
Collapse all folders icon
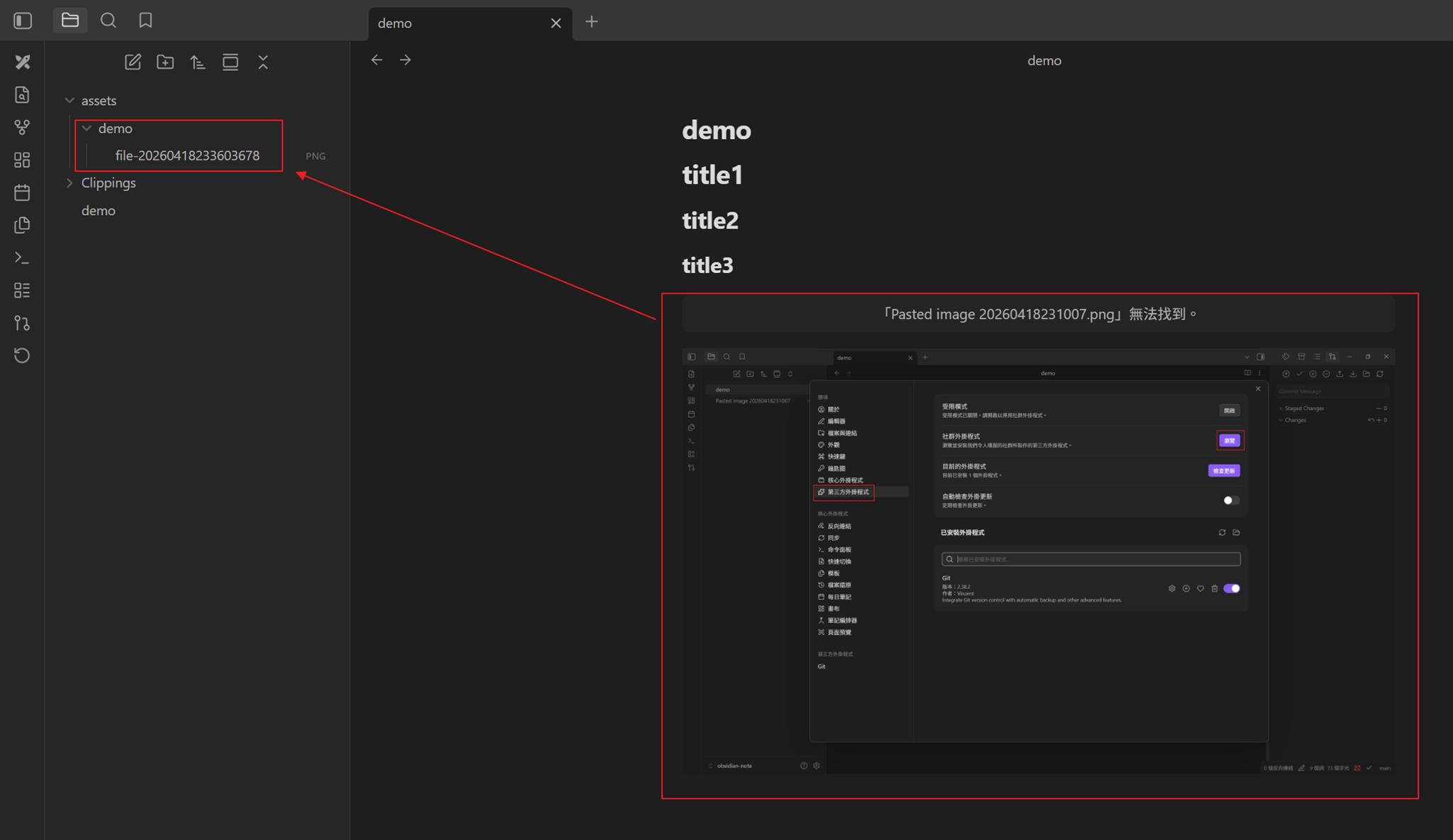point(263,62)
